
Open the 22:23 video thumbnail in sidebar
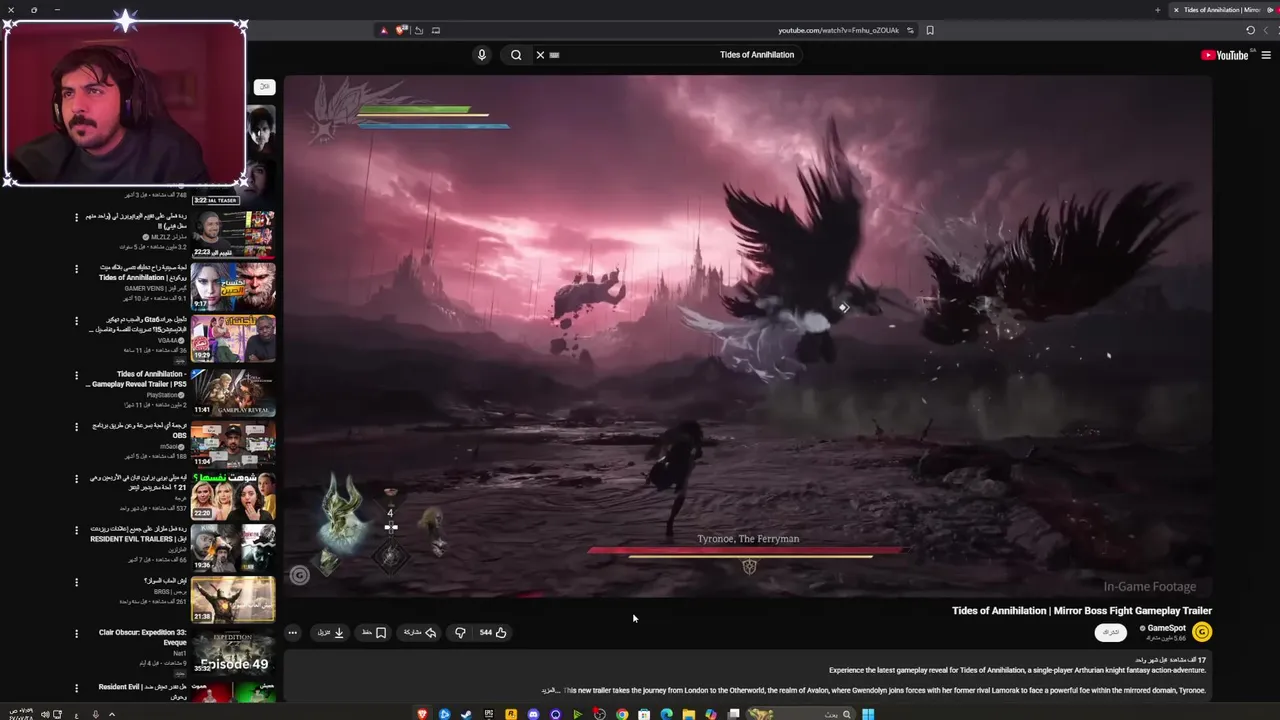(233, 234)
